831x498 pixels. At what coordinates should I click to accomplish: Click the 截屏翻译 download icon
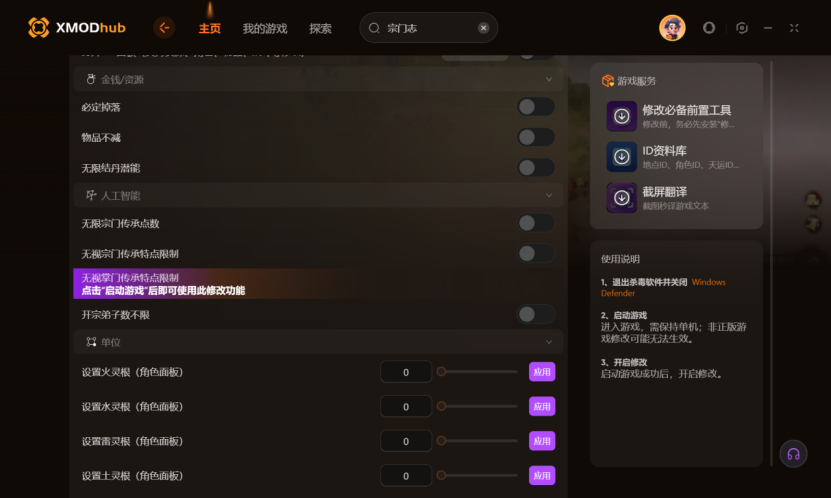pyautogui.click(x=622, y=198)
